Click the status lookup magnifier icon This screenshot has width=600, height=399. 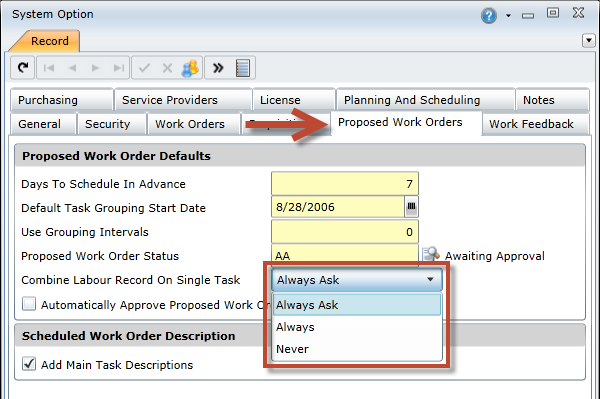coord(431,254)
